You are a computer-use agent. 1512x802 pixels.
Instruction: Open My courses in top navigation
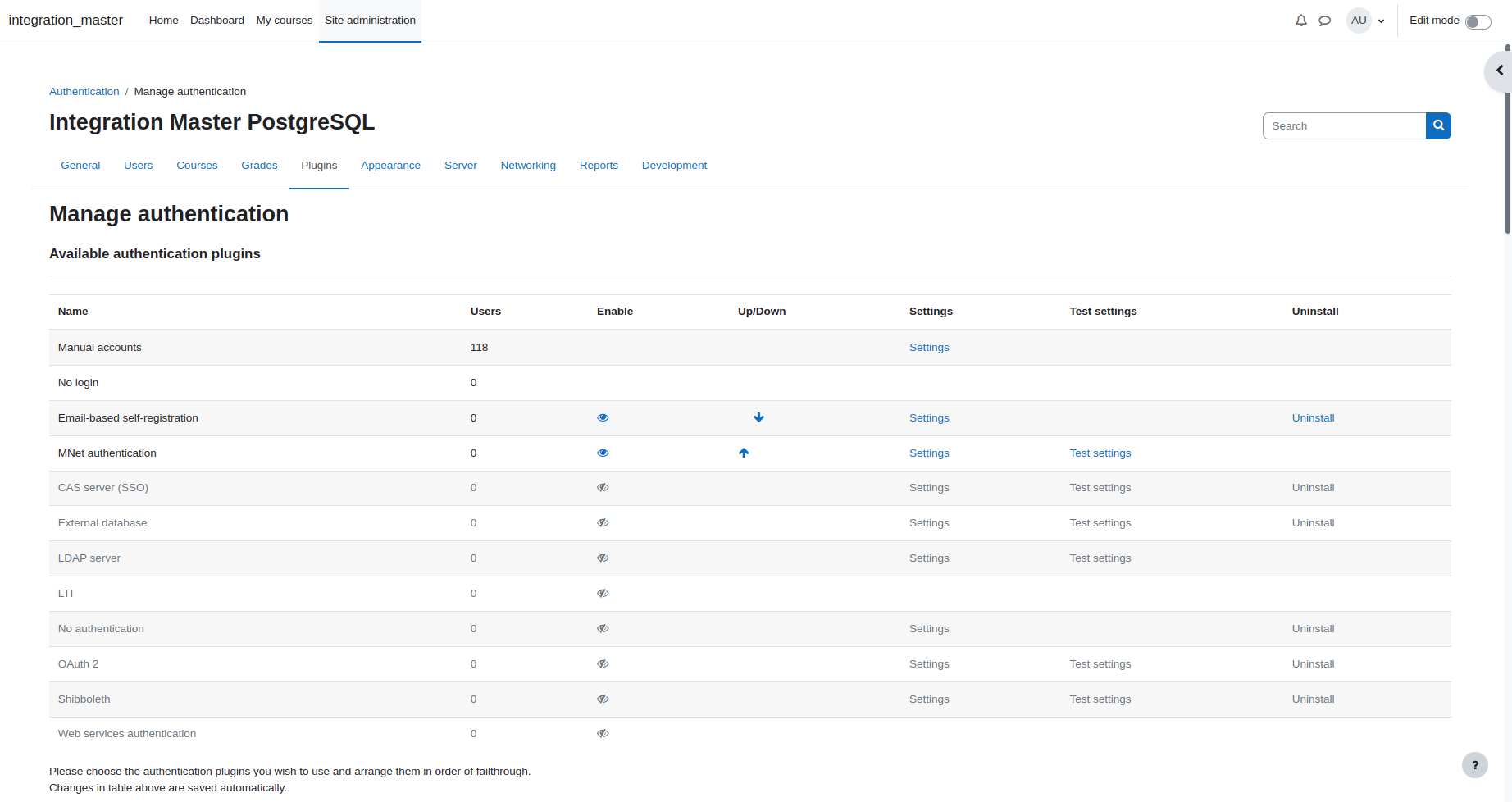click(285, 21)
